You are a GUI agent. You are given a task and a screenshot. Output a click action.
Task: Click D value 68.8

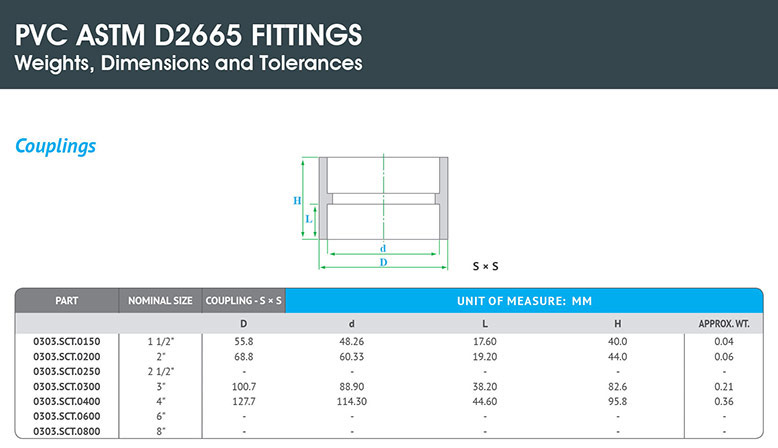point(244,357)
